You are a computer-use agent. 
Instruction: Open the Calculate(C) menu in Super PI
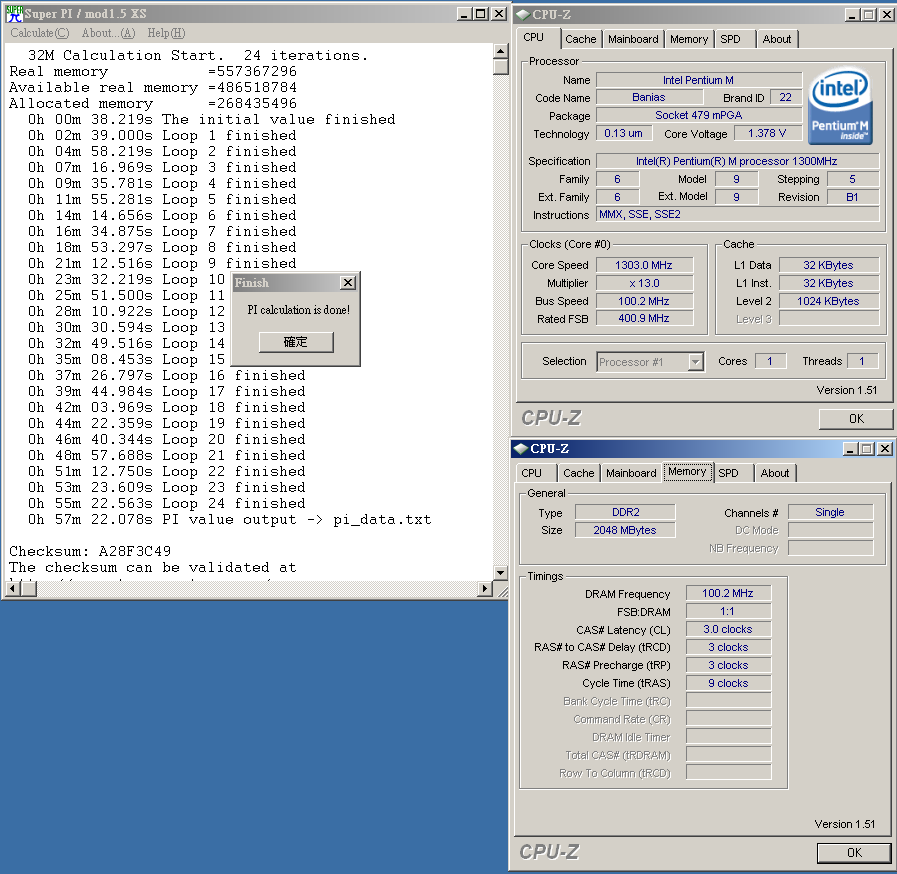(x=39, y=33)
